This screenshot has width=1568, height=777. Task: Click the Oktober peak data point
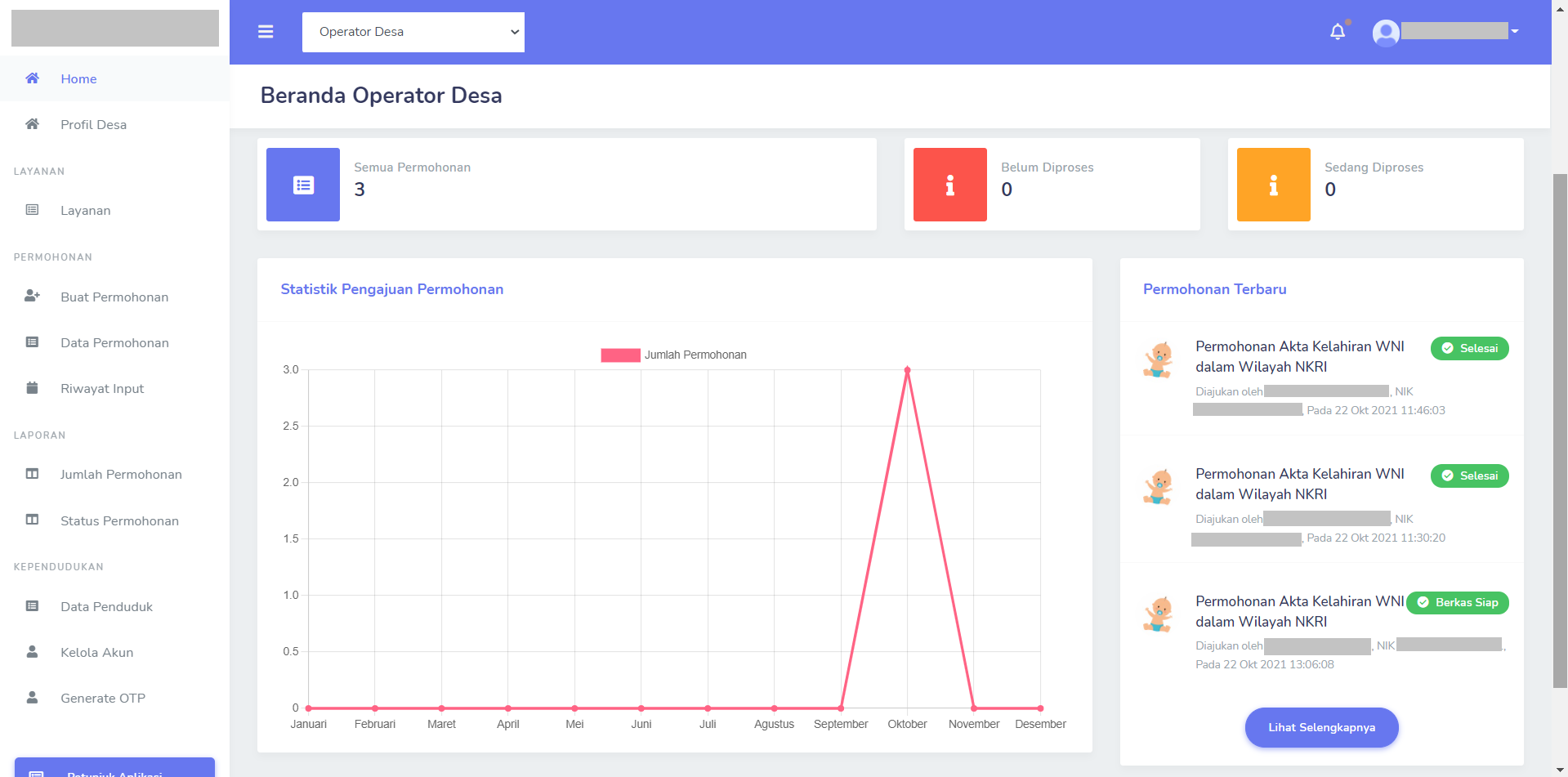(x=907, y=370)
